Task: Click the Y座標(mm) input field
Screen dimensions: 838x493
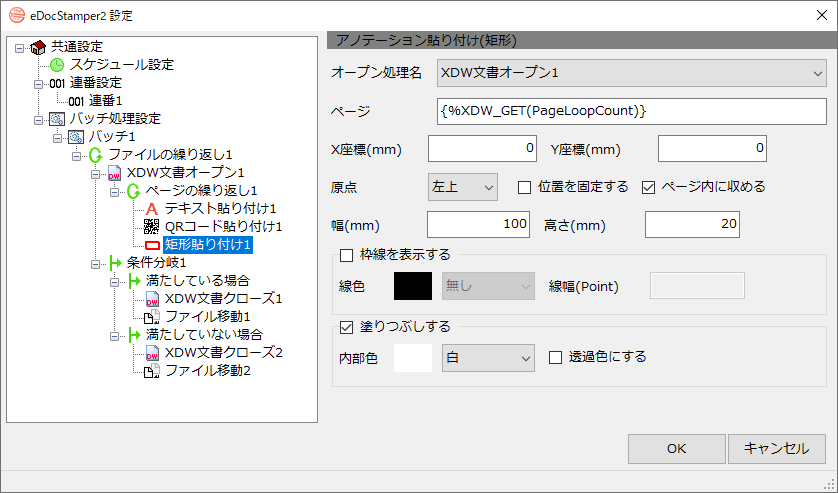Action: pyautogui.click(x=712, y=149)
